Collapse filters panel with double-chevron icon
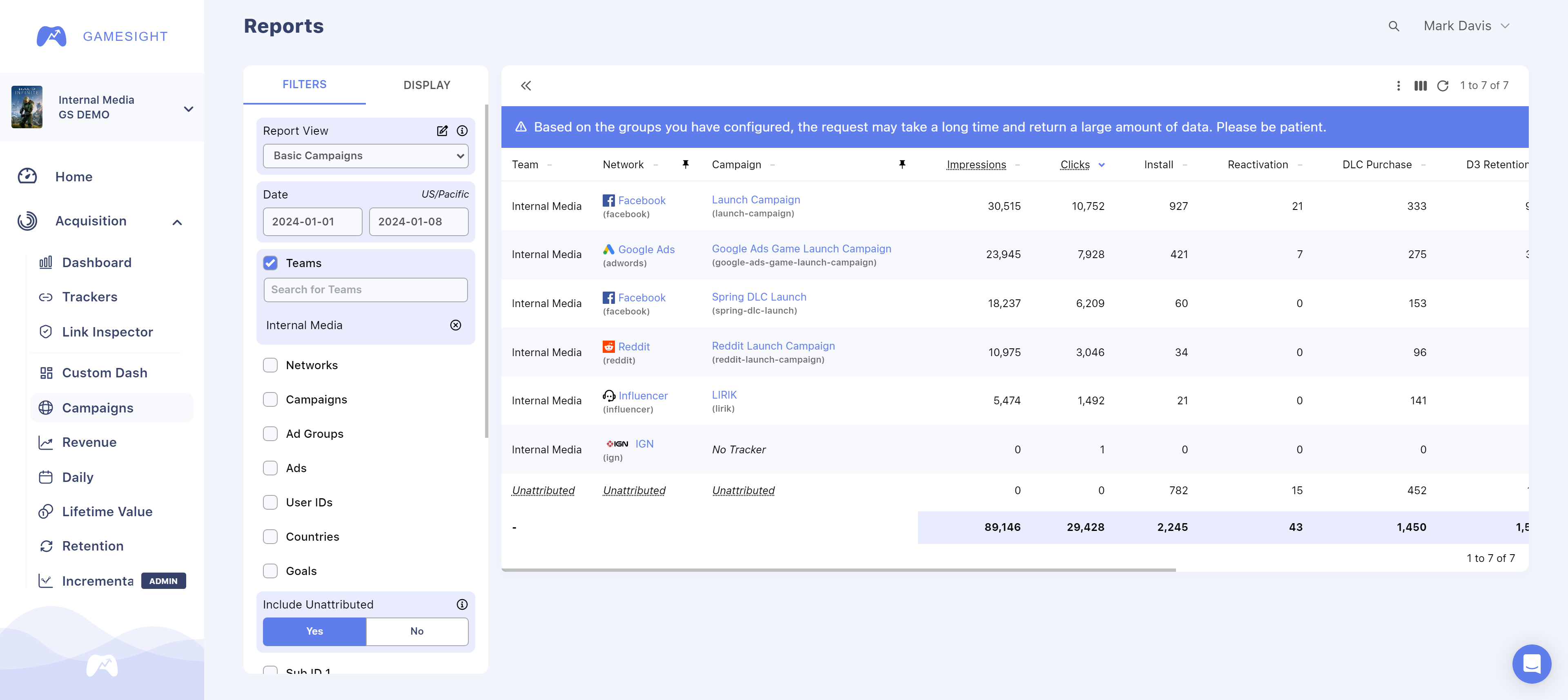 (x=526, y=86)
